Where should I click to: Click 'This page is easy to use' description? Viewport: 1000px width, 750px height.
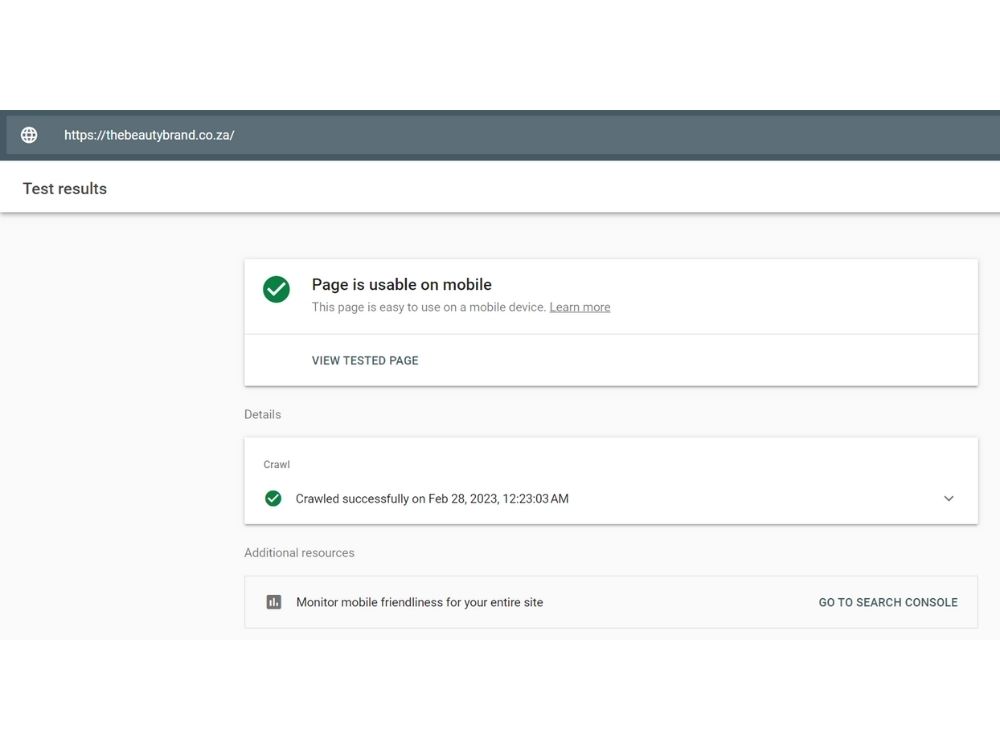(429, 307)
